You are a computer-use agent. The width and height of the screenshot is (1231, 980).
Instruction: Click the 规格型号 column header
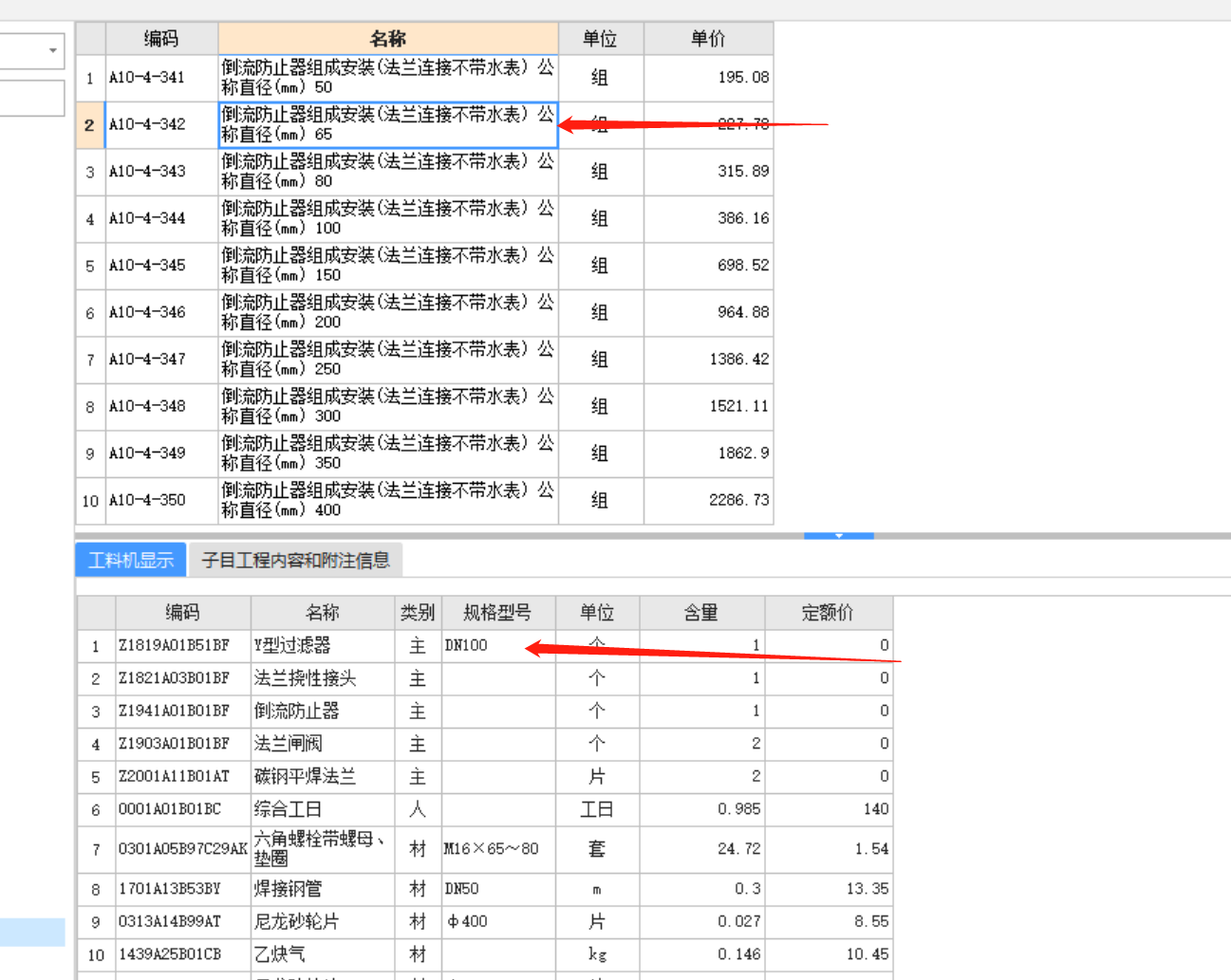pos(497,613)
